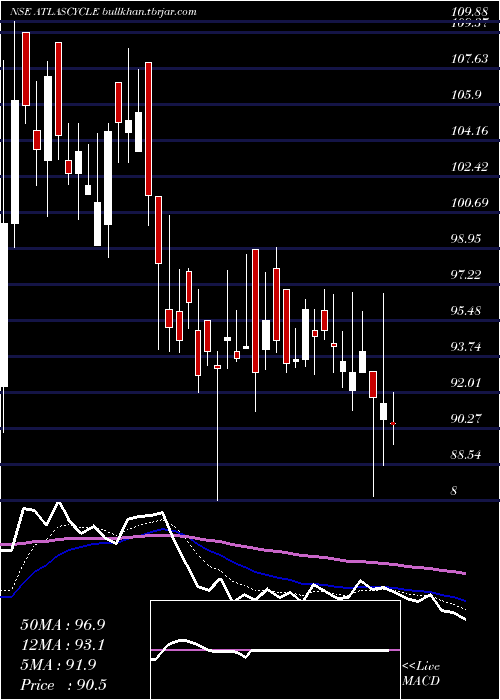Click the 92.01 price axis label

click(466, 383)
